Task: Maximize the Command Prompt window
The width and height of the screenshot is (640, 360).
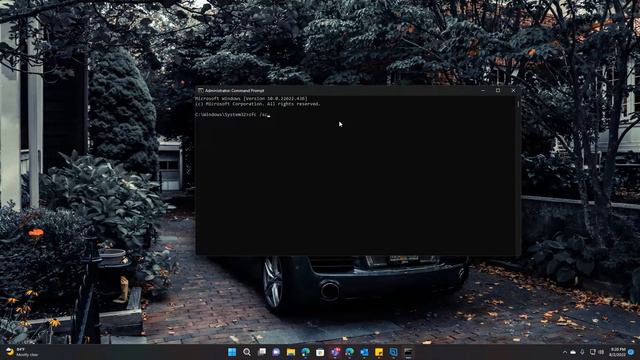Action: pyautogui.click(x=498, y=91)
